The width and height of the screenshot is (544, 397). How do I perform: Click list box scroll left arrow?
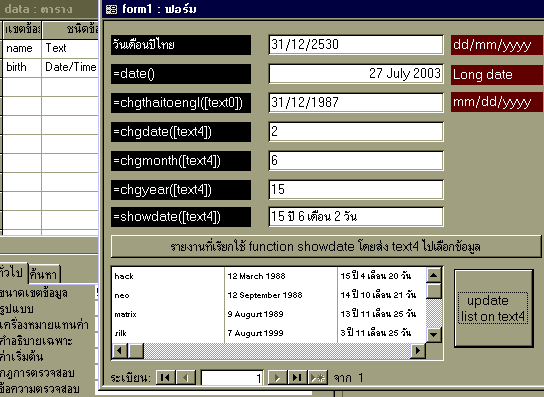pos(120,350)
